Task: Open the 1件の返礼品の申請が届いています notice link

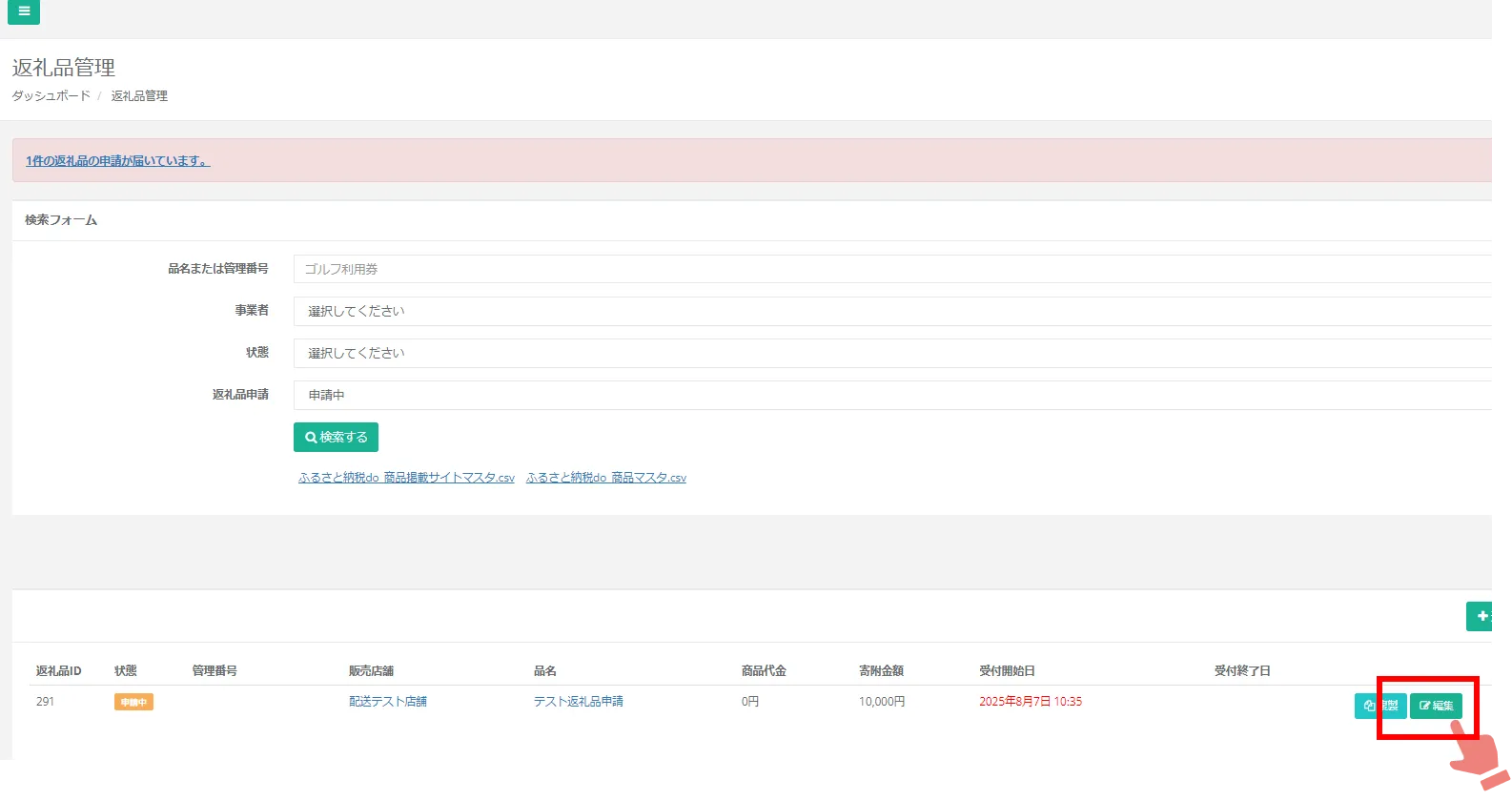Action: pyautogui.click(x=117, y=161)
